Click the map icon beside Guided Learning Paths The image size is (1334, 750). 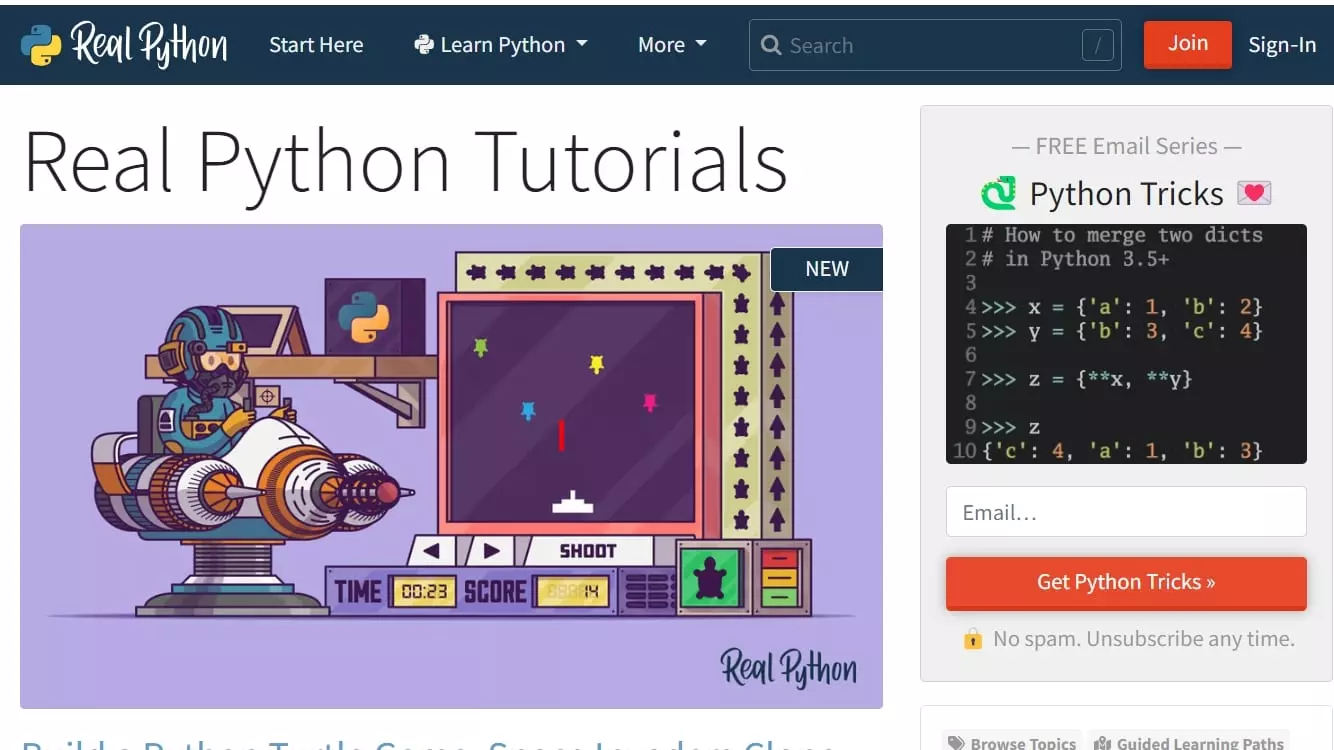(1103, 744)
